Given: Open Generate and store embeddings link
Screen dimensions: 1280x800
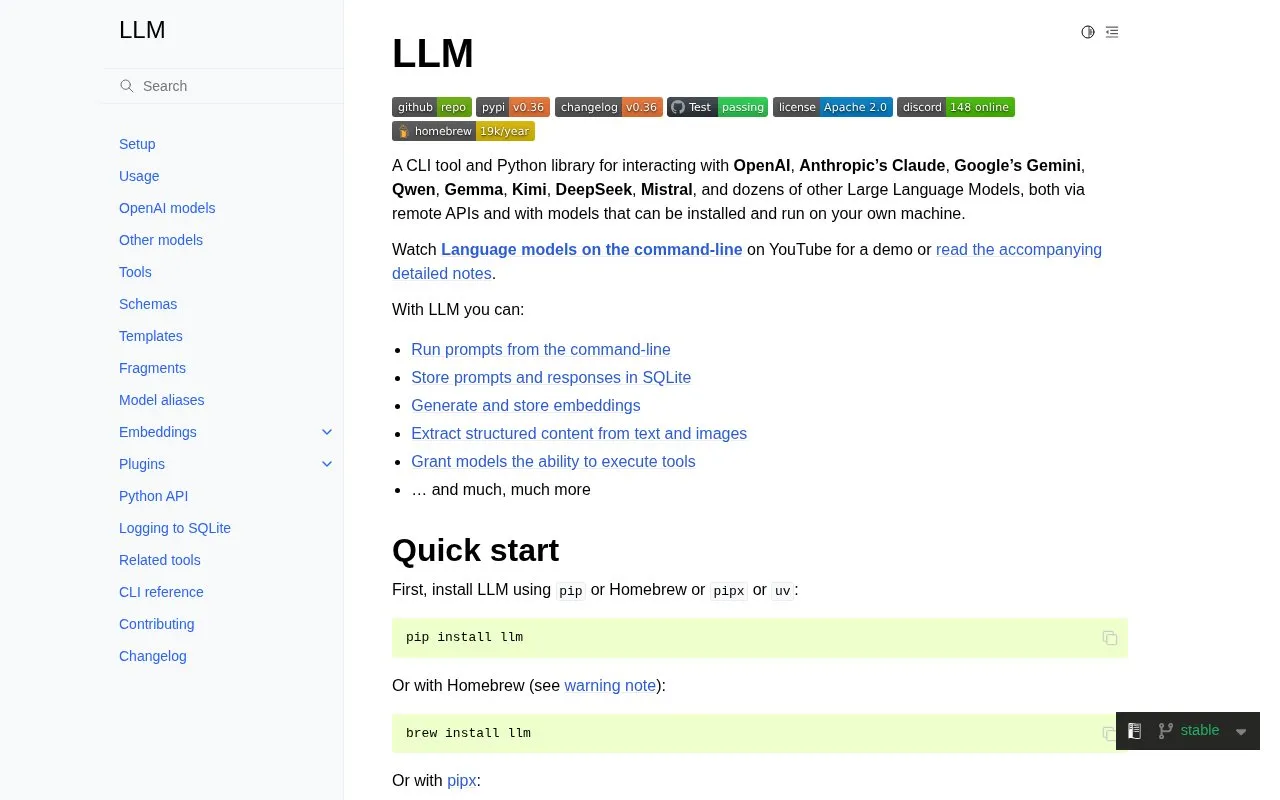Looking at the screenshot, I should tap(526, 406).
